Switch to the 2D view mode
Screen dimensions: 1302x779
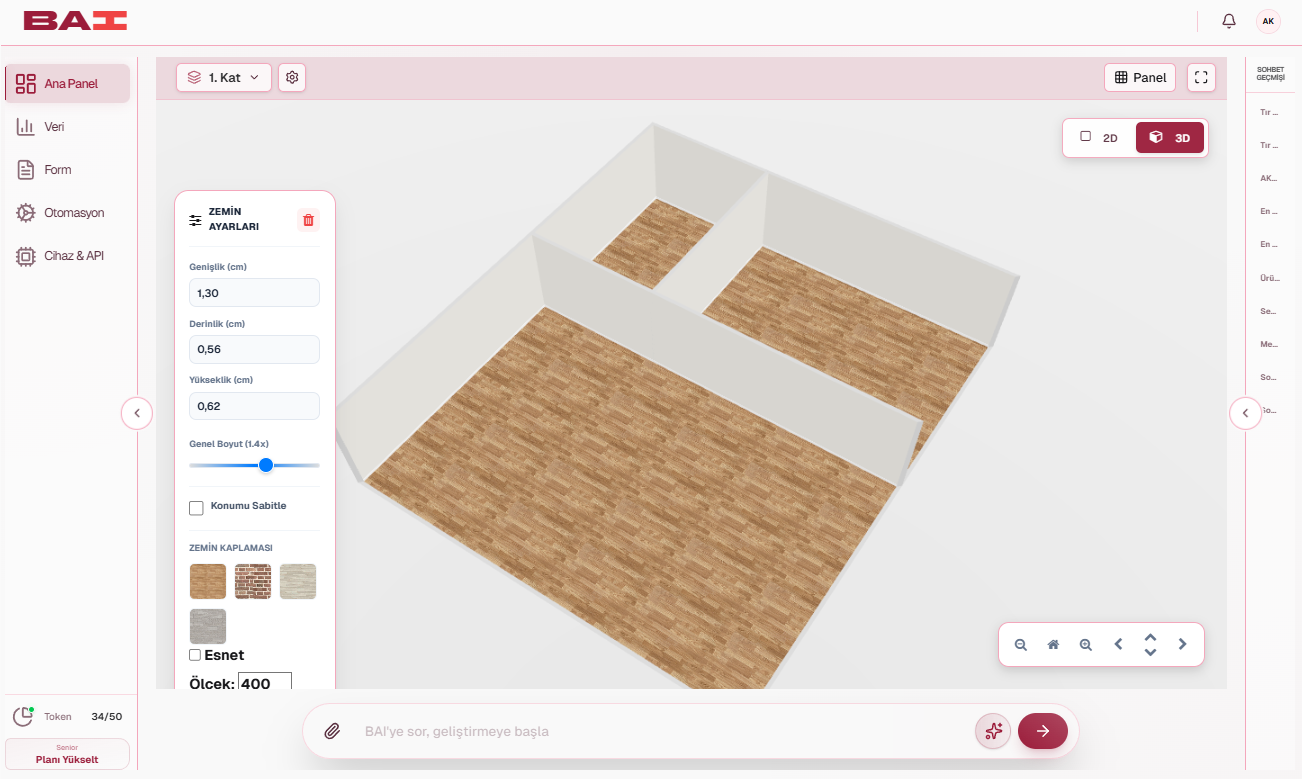click(1099, 138)
